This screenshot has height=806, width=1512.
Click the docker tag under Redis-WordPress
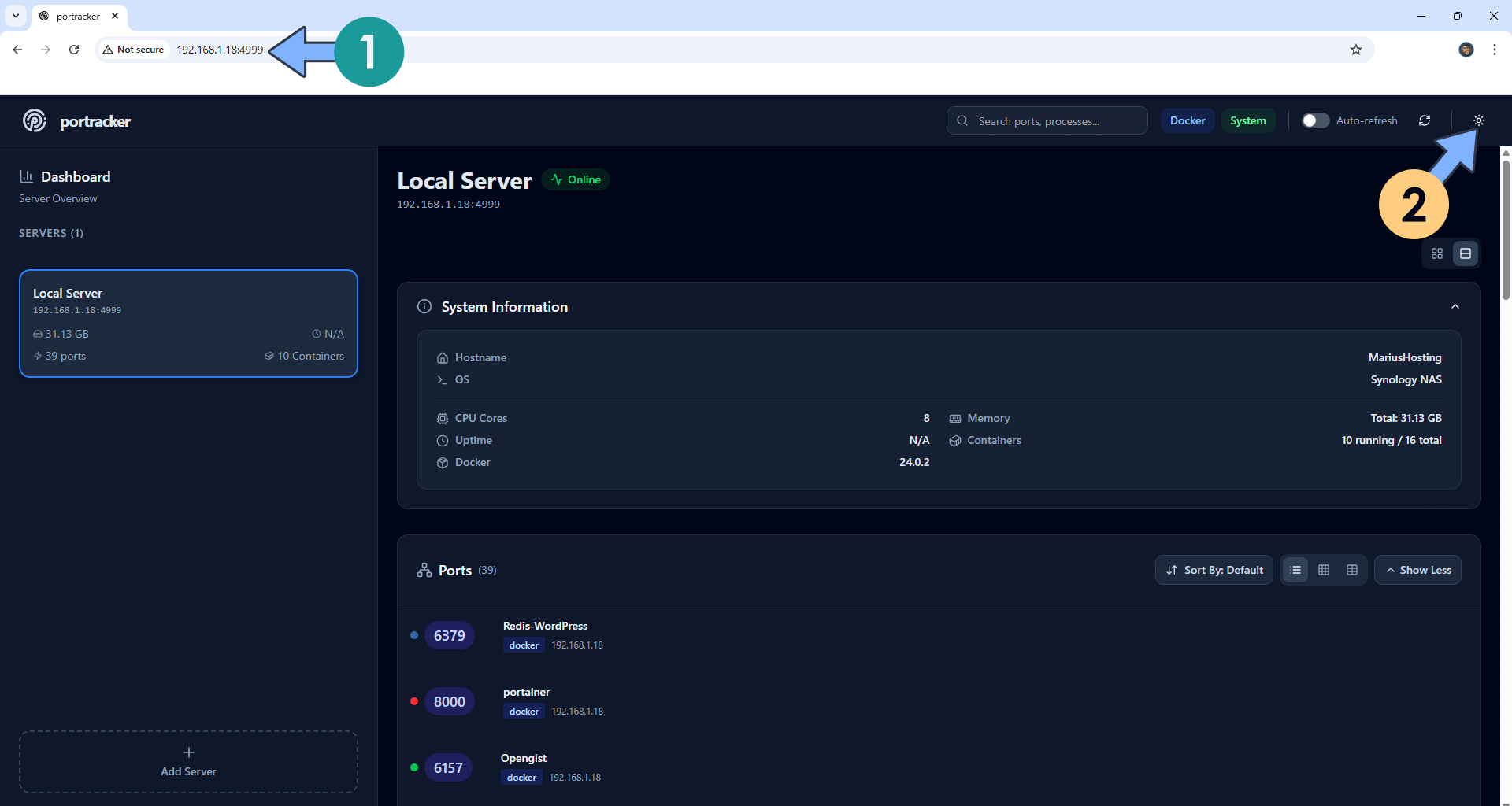[524, 645]
